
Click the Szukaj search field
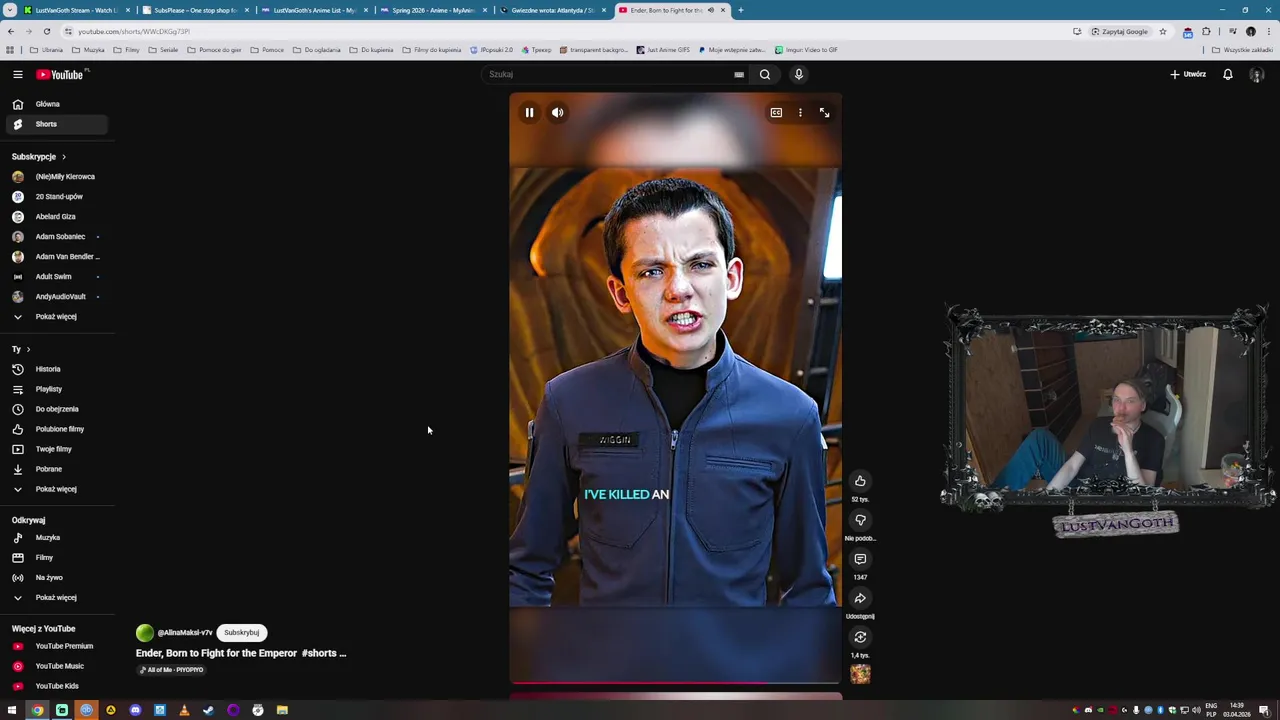(608, 74)
